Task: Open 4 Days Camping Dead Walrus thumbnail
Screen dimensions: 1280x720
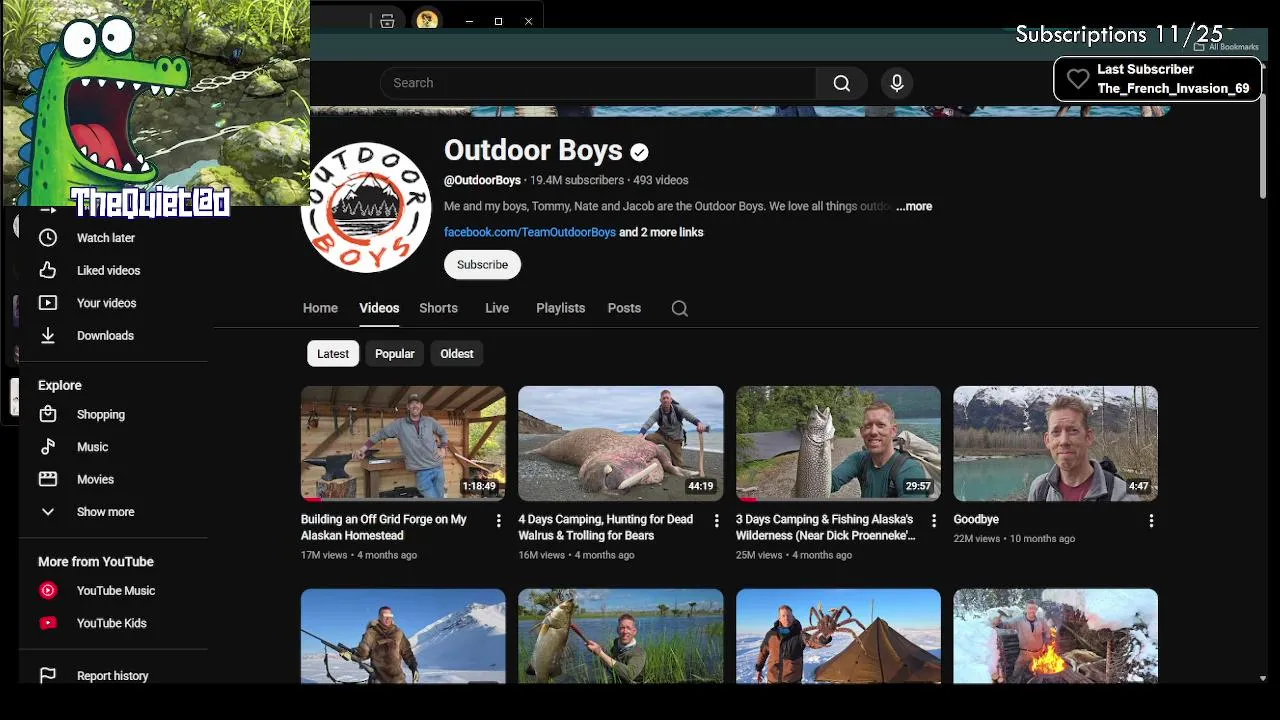Action: [x=621, y=443]
